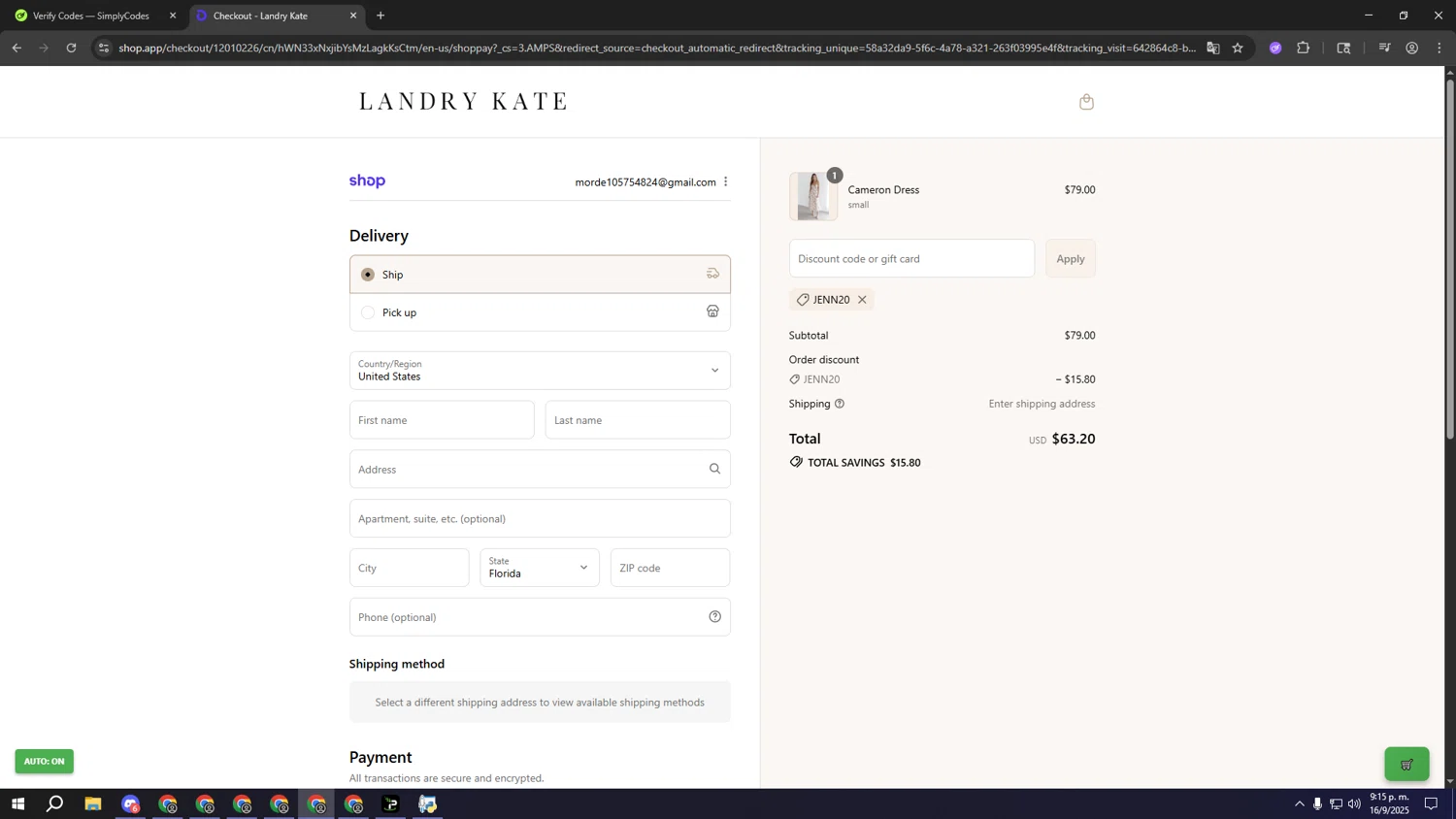1456x819 pixels.
Task: Click the Landry Kate store logo
Action: coord(463,101)
